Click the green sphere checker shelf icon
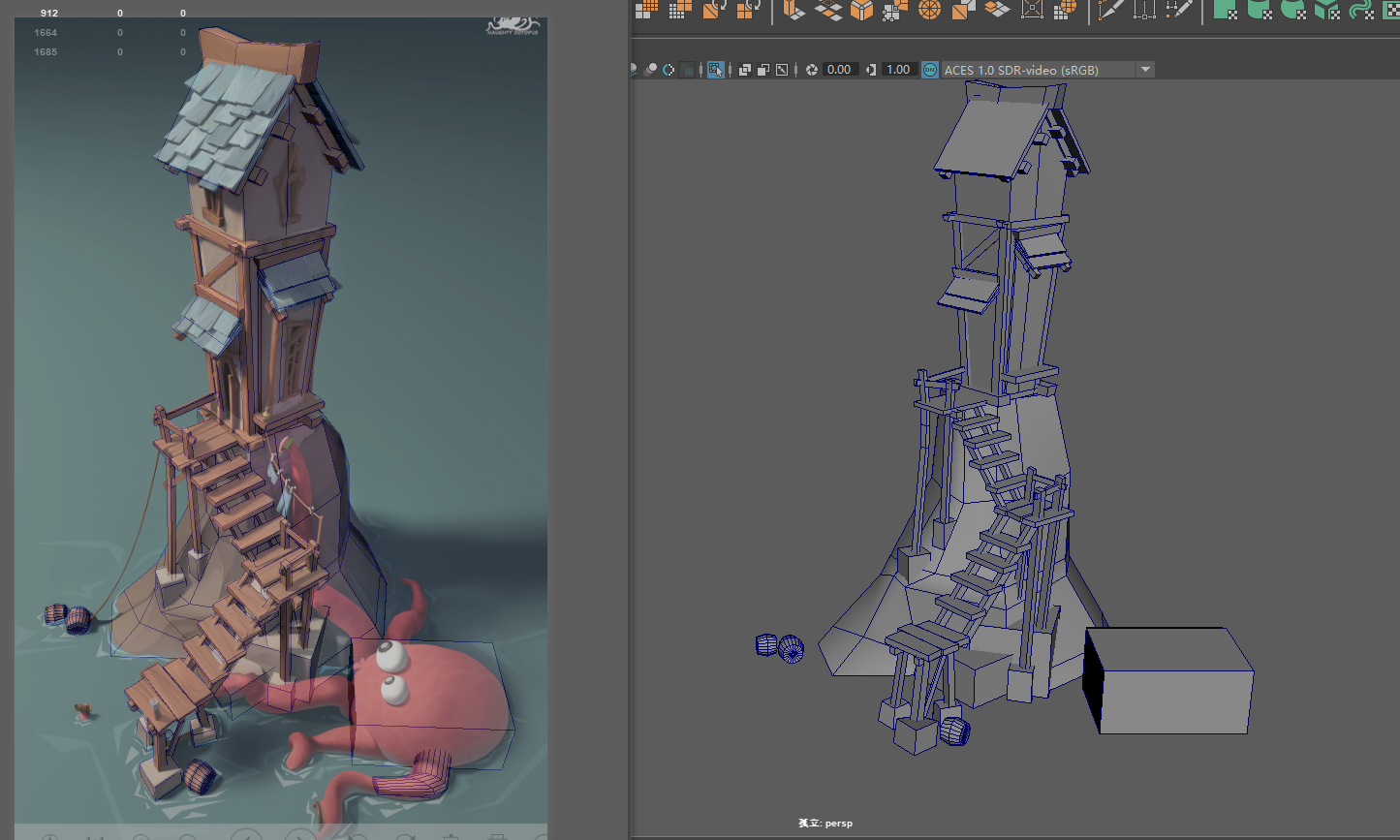 (x=1292, y=10)
